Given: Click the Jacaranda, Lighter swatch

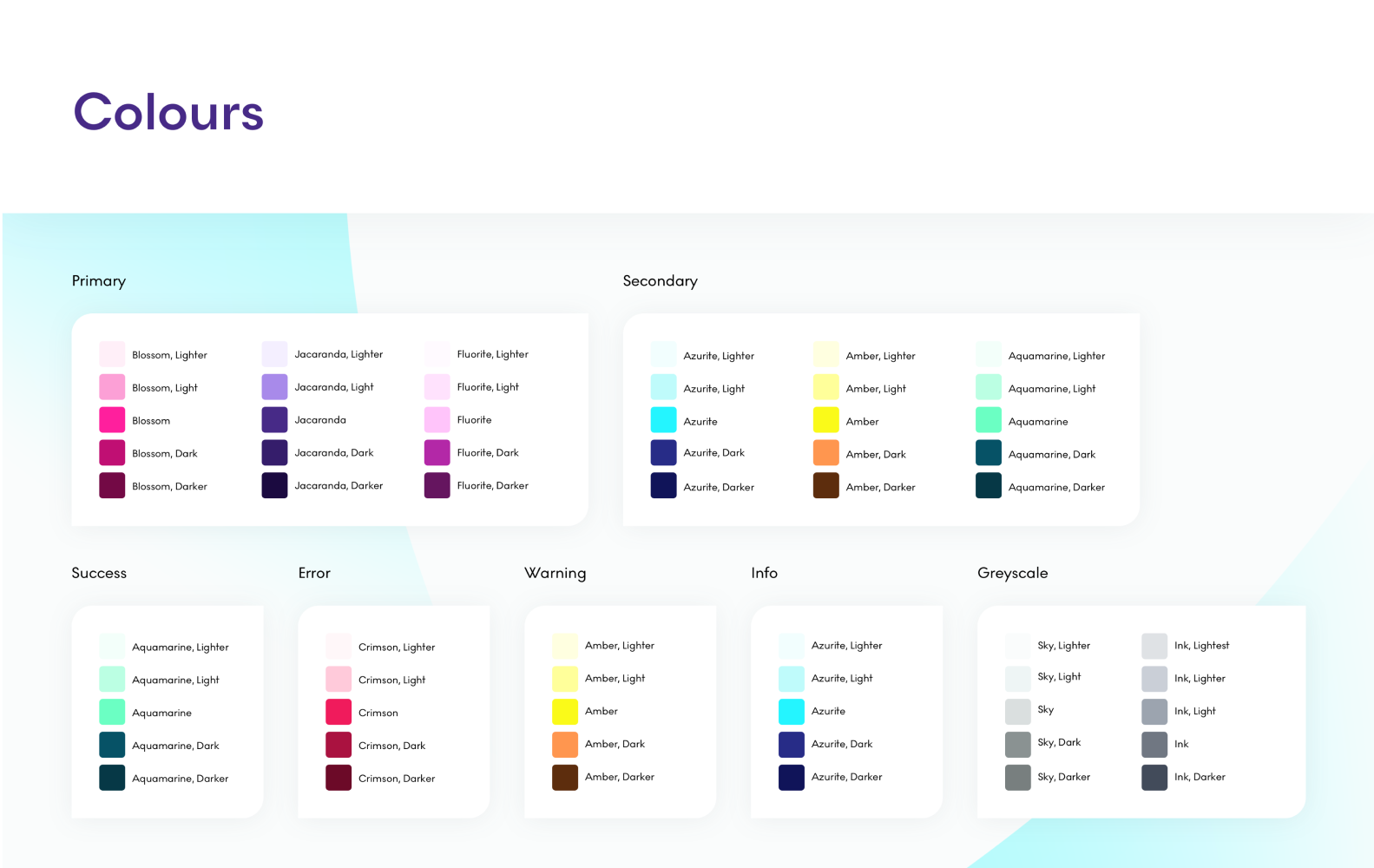Looking at the screenshot, I should (274, 354).
